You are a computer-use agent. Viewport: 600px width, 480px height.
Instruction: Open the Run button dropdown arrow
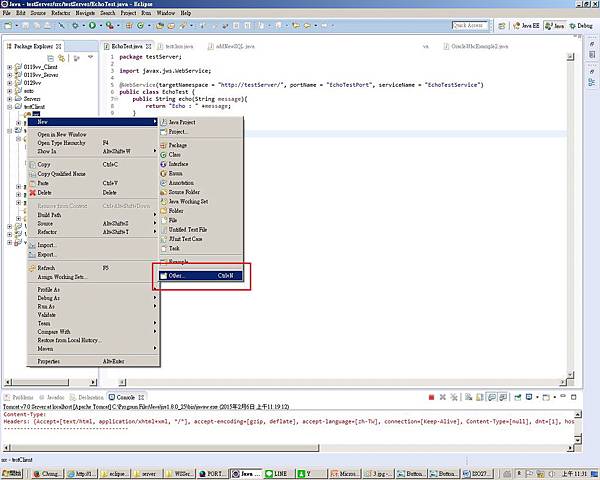click(x=101, y=26)
